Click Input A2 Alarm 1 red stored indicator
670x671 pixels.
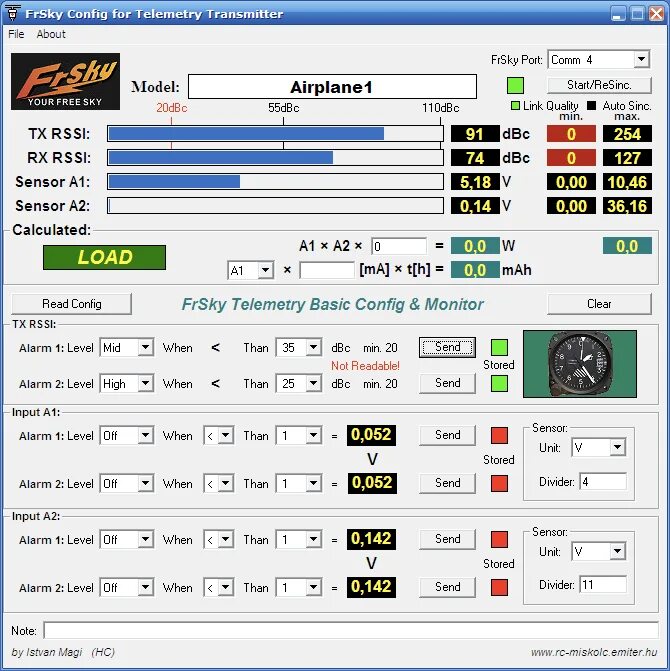pos(499,539)
